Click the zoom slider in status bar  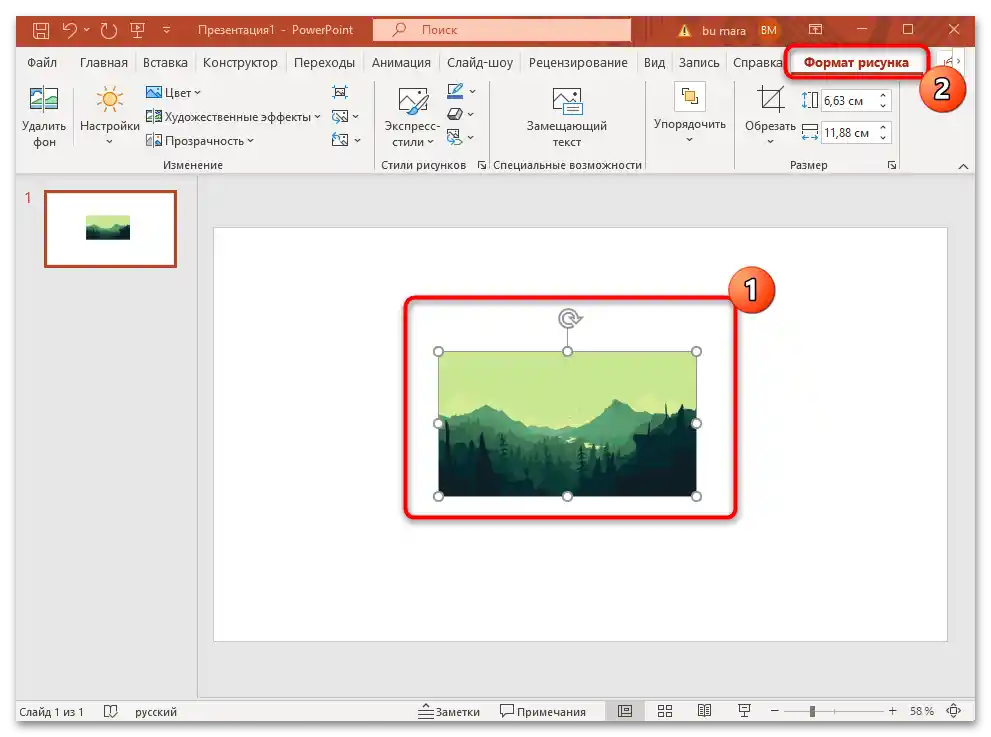[x=812, y=711]
